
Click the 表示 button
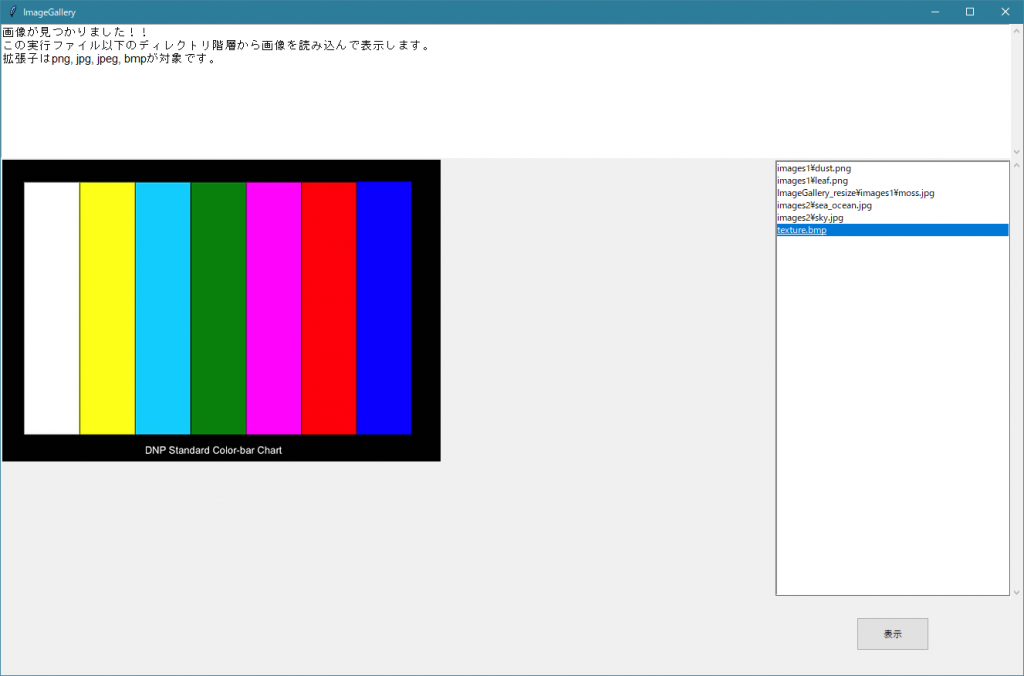click(x=892, y=634)
